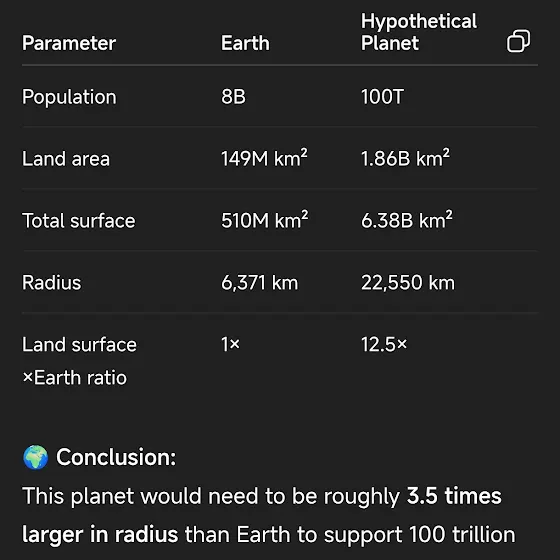Screen dimensions: 560x560
Task: Select the Parameter column header
Action: coord(69,44)
